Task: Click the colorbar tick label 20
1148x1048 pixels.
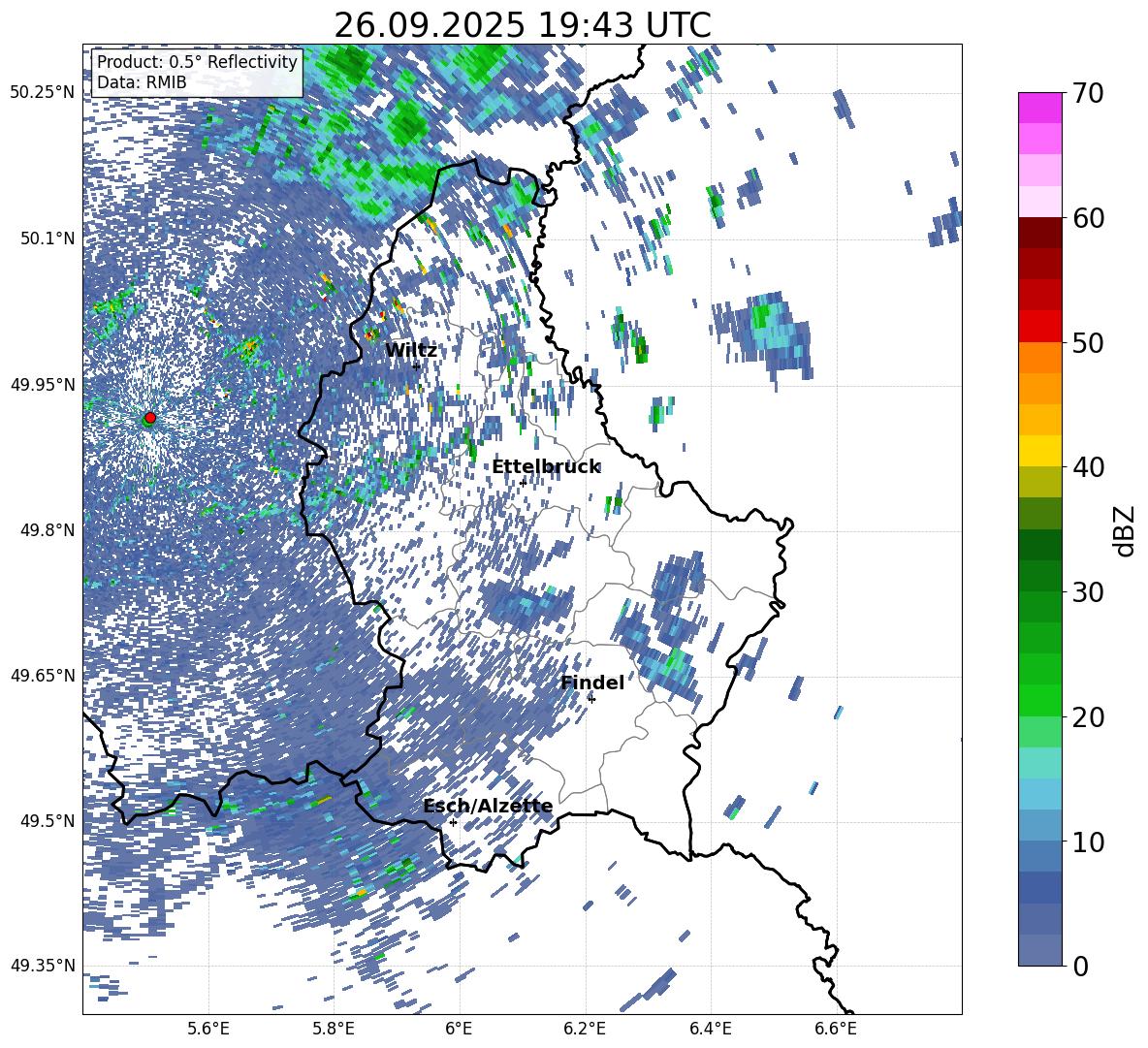Action: (x=1089, y=716)
